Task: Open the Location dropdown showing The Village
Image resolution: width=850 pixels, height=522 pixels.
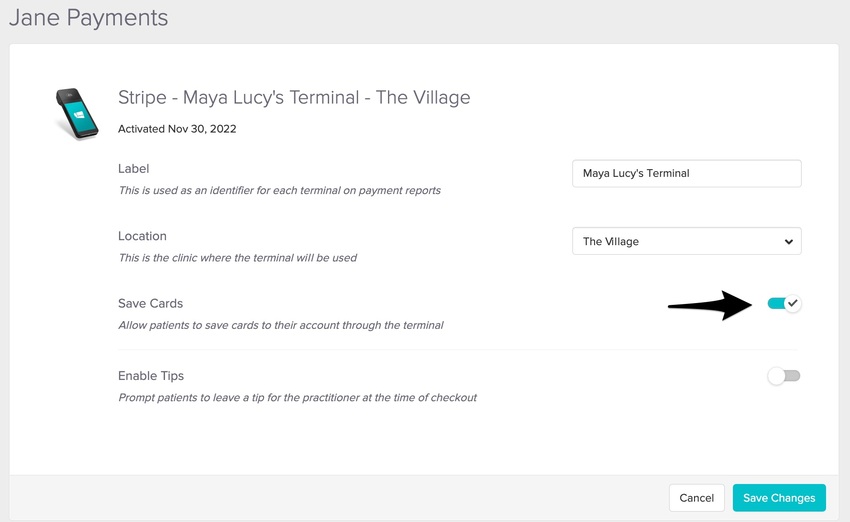Action: 686,241
